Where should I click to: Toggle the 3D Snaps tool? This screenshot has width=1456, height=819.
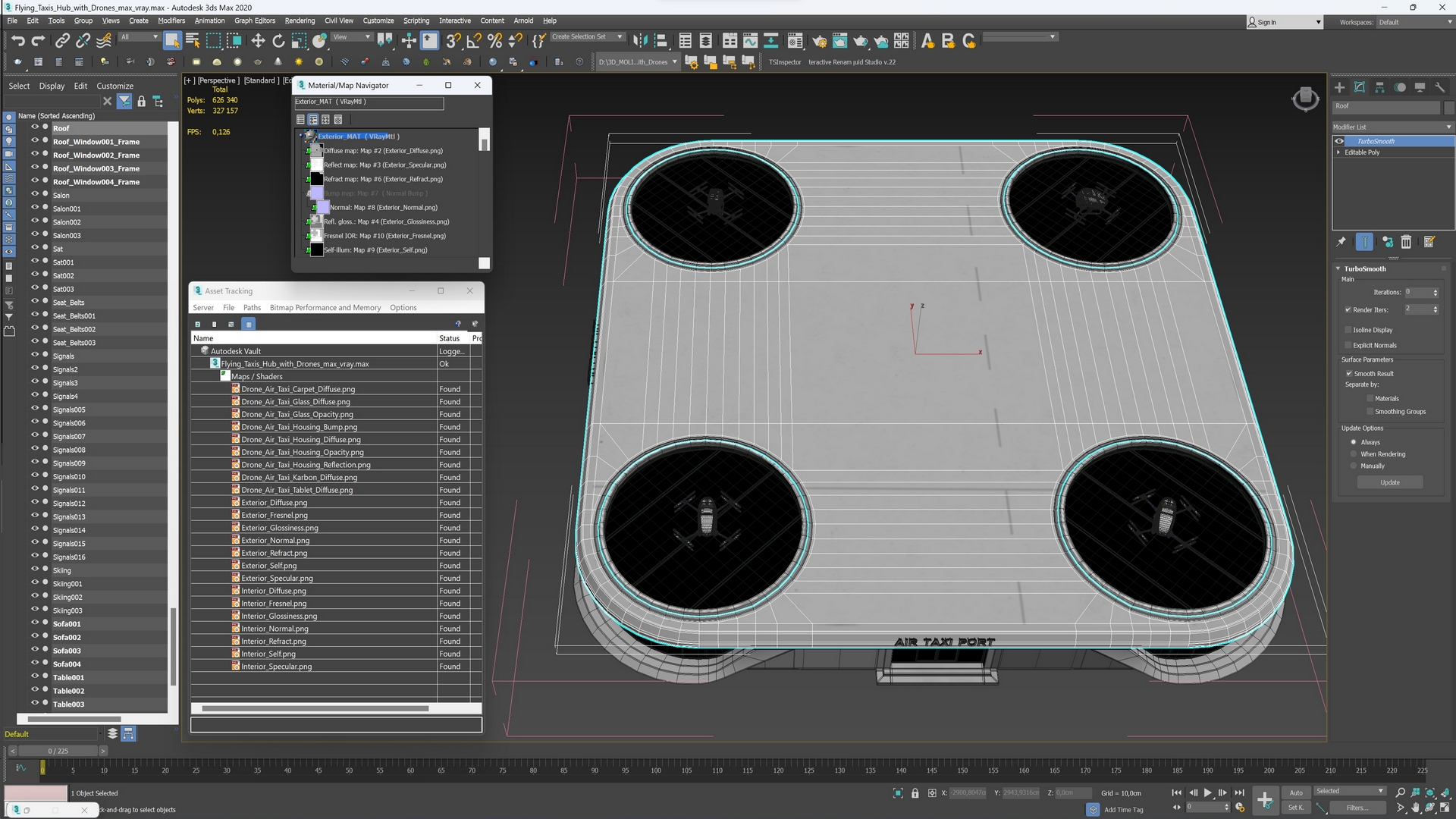point(453,41)
